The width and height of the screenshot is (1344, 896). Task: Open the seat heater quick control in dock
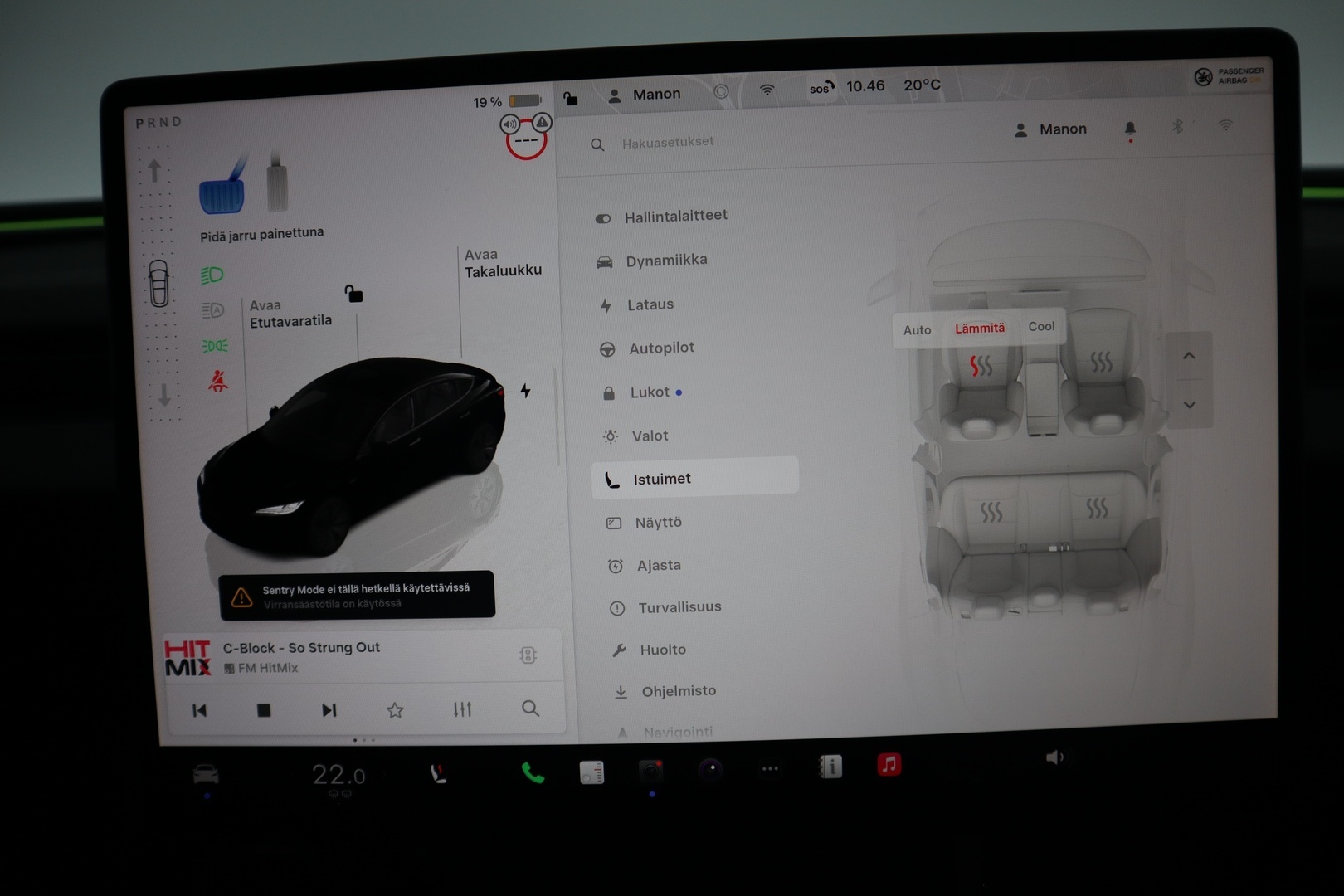click(438, 773)
